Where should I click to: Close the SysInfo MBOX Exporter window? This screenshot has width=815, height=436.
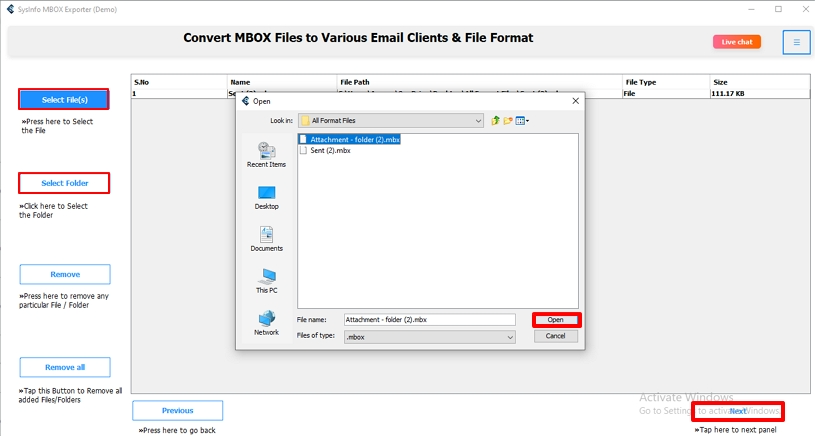pos(805,9)
